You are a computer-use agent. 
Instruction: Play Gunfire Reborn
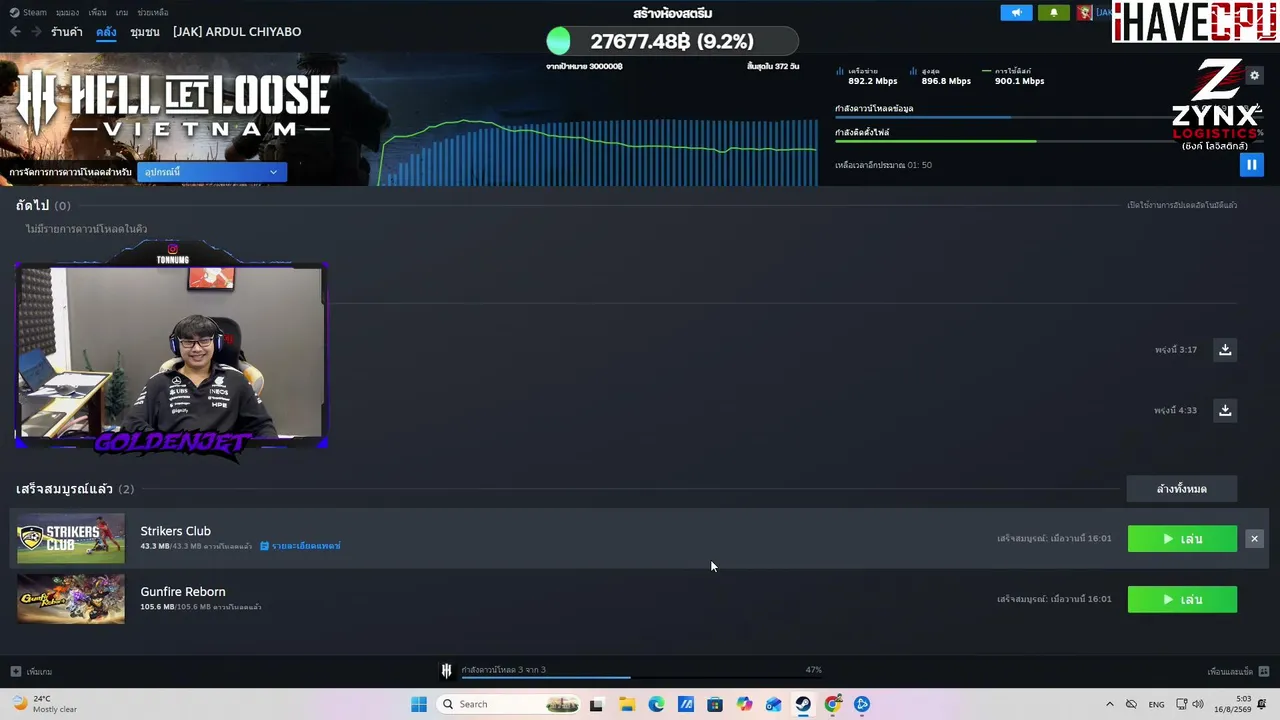(x=1182, y=599)
